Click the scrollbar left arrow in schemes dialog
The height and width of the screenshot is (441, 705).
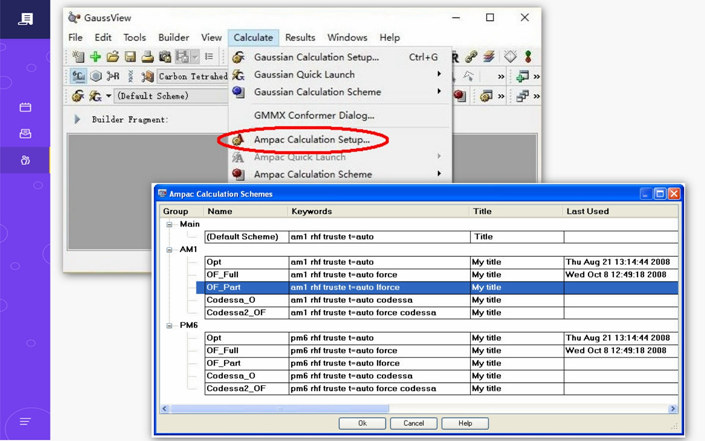[x=165, y=409]
